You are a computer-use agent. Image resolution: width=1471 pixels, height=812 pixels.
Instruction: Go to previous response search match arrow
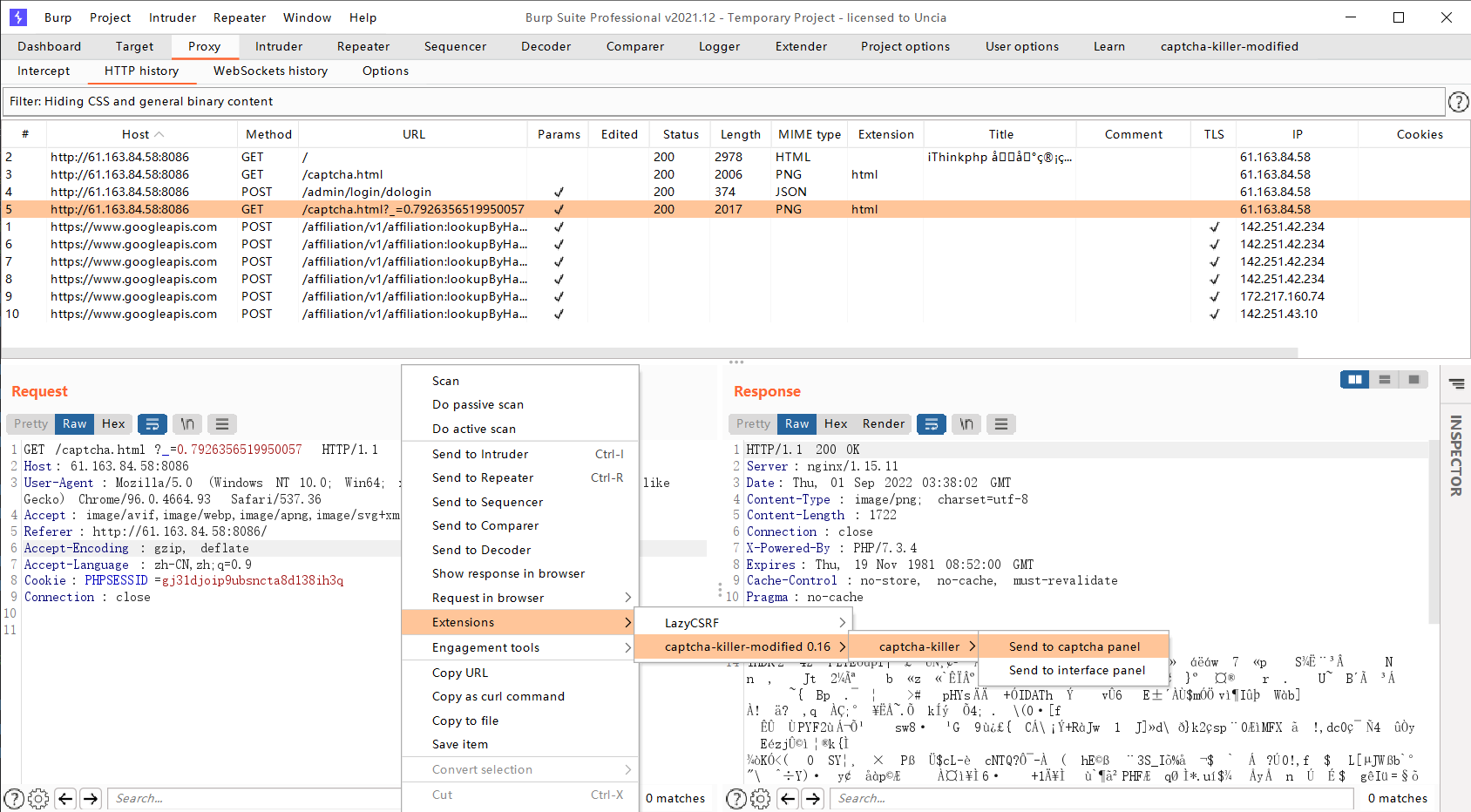[788, 799]
